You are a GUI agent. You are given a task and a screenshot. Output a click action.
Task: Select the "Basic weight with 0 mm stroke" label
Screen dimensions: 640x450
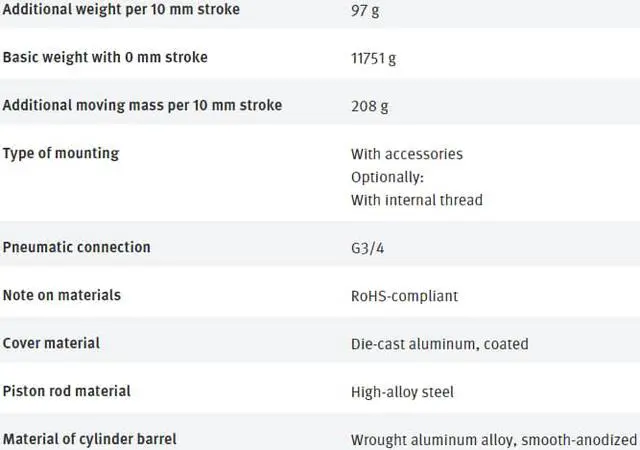[105, 57]
